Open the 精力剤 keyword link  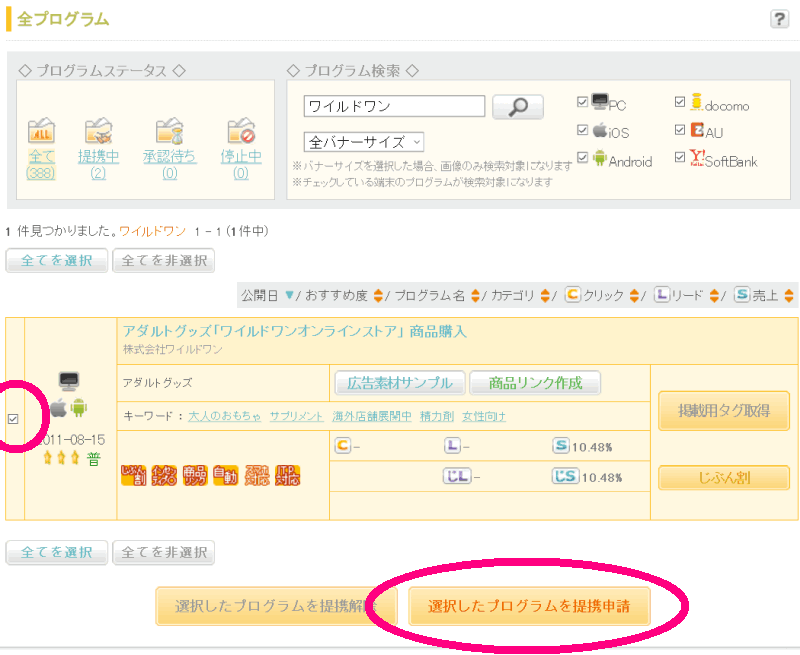(437, 416)
